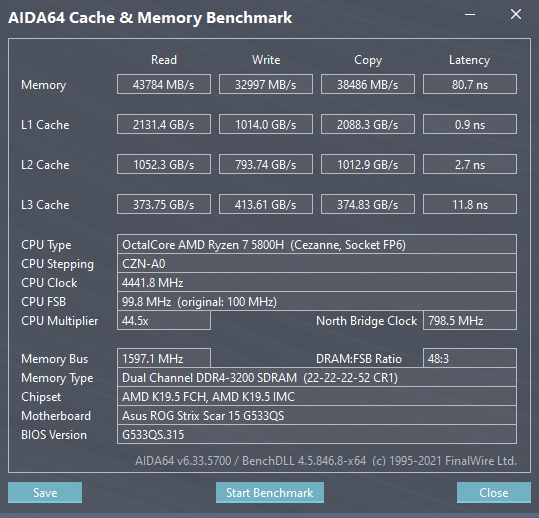
Task: Select the DRAM:FSB Ratio 48:3 field
Action: click(x=470, y=358)
